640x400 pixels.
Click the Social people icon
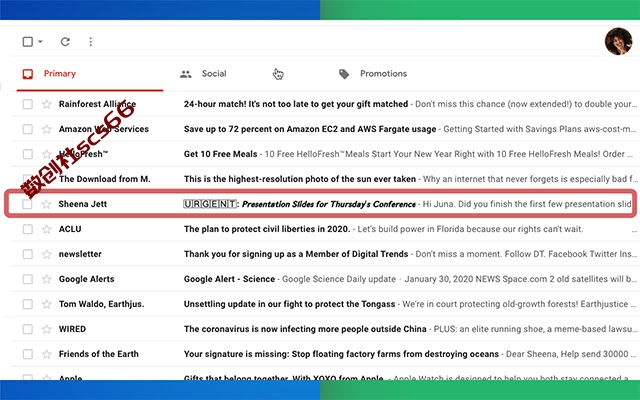pos(186,74)
